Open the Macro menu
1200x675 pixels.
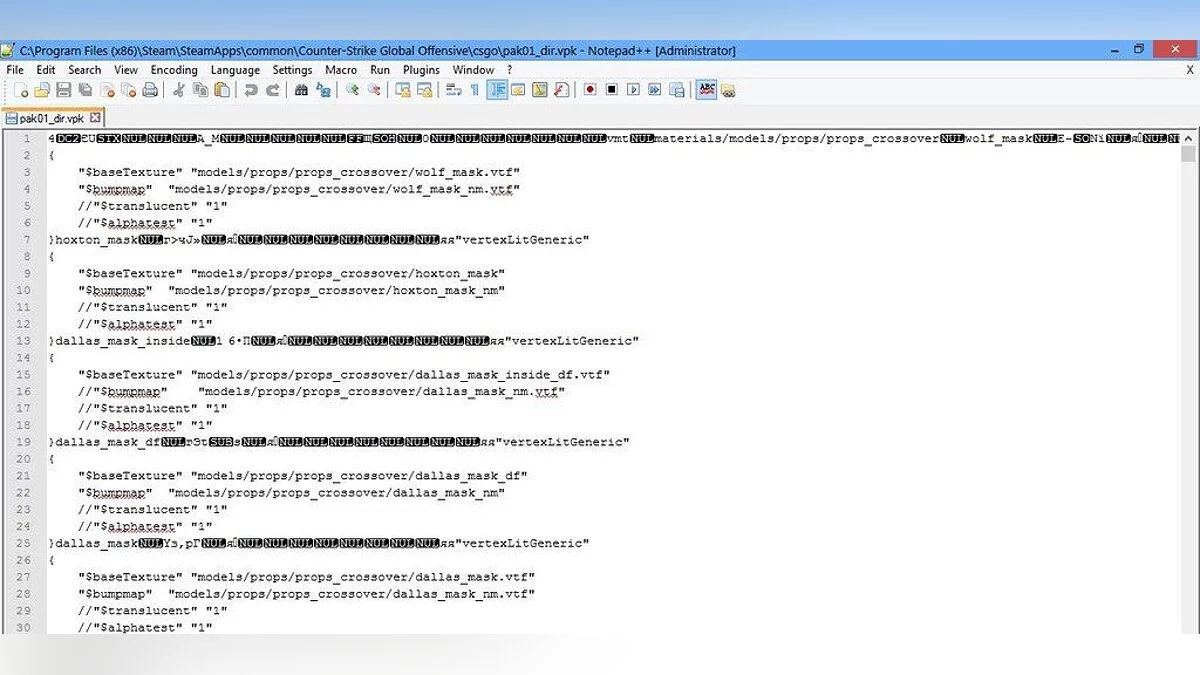(x=341, y=70)
